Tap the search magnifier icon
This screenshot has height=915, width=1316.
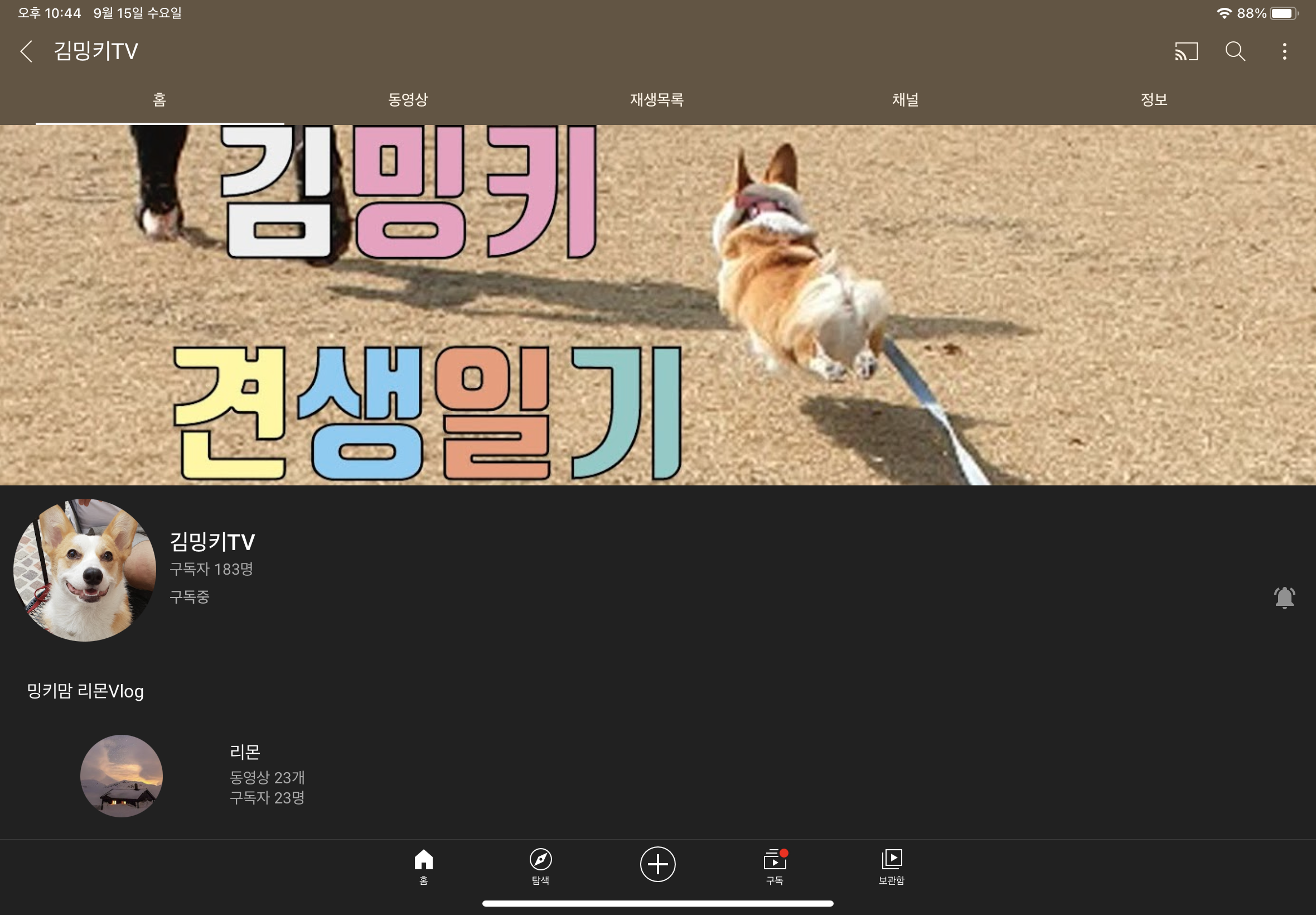pos(1235,51)
